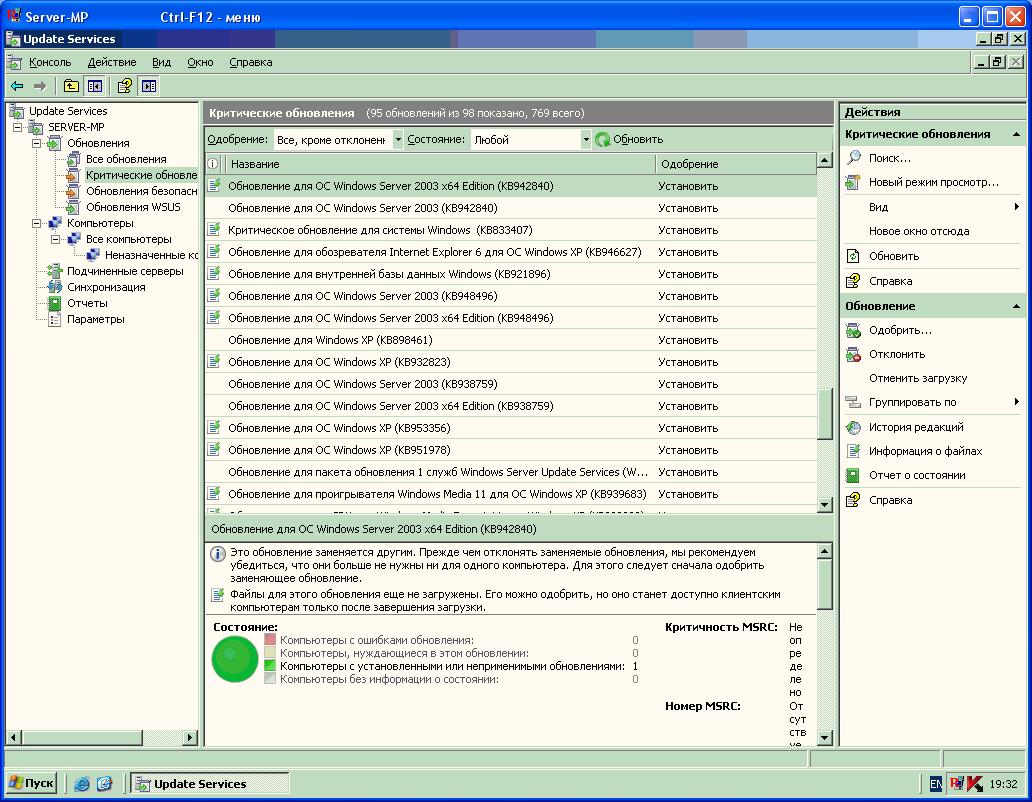Open the Справка menu
Image resolution: width=1032 pixels, height=802 pixels.
pyautogui.click(x=251, y=62)
